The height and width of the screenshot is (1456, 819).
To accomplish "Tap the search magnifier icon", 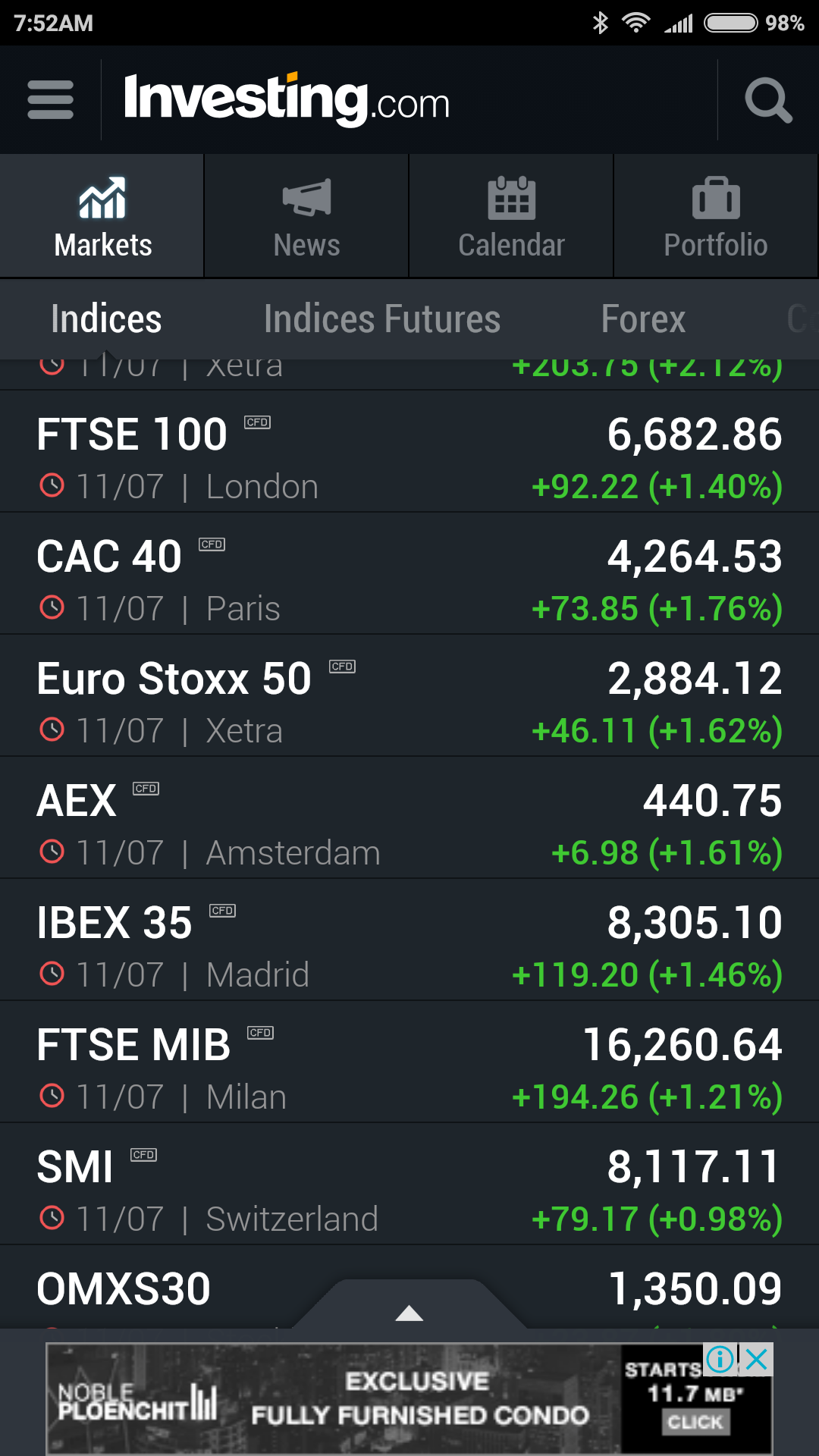I will pyautogui.click(x=768, y=100).
